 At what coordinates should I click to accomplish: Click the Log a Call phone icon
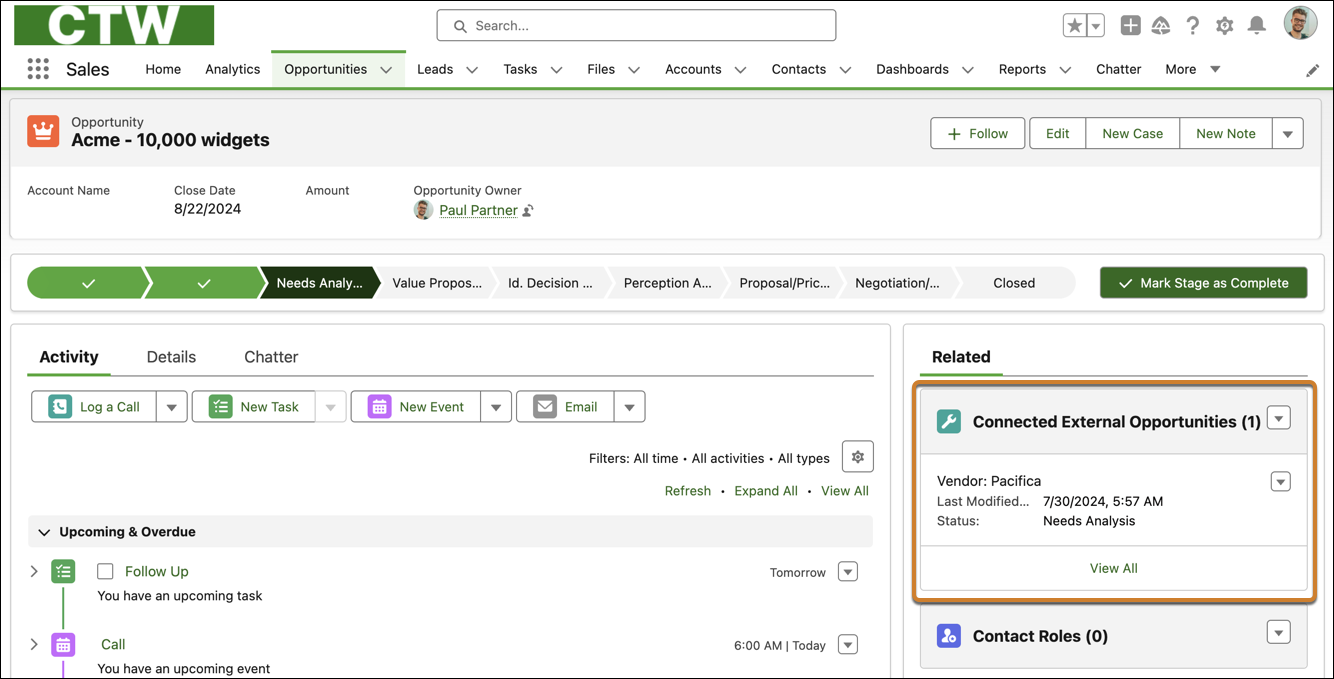tap(60, 407)
